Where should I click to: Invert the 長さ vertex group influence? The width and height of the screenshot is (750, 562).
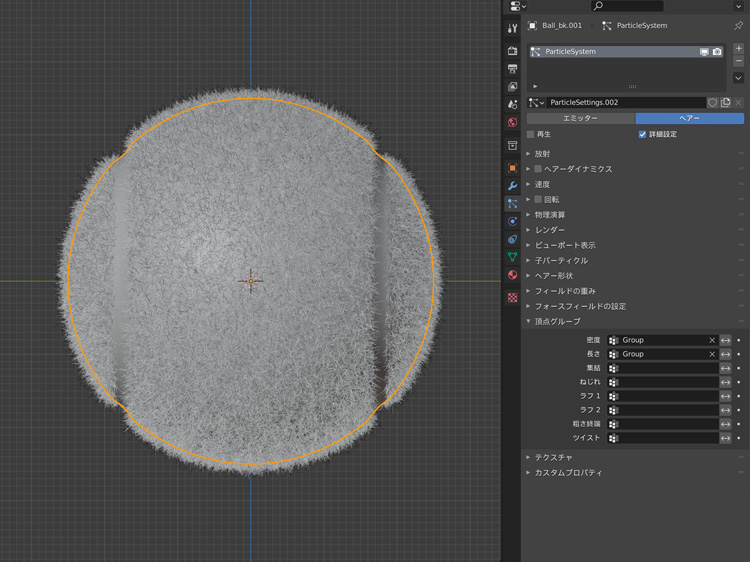pos(726,354)
